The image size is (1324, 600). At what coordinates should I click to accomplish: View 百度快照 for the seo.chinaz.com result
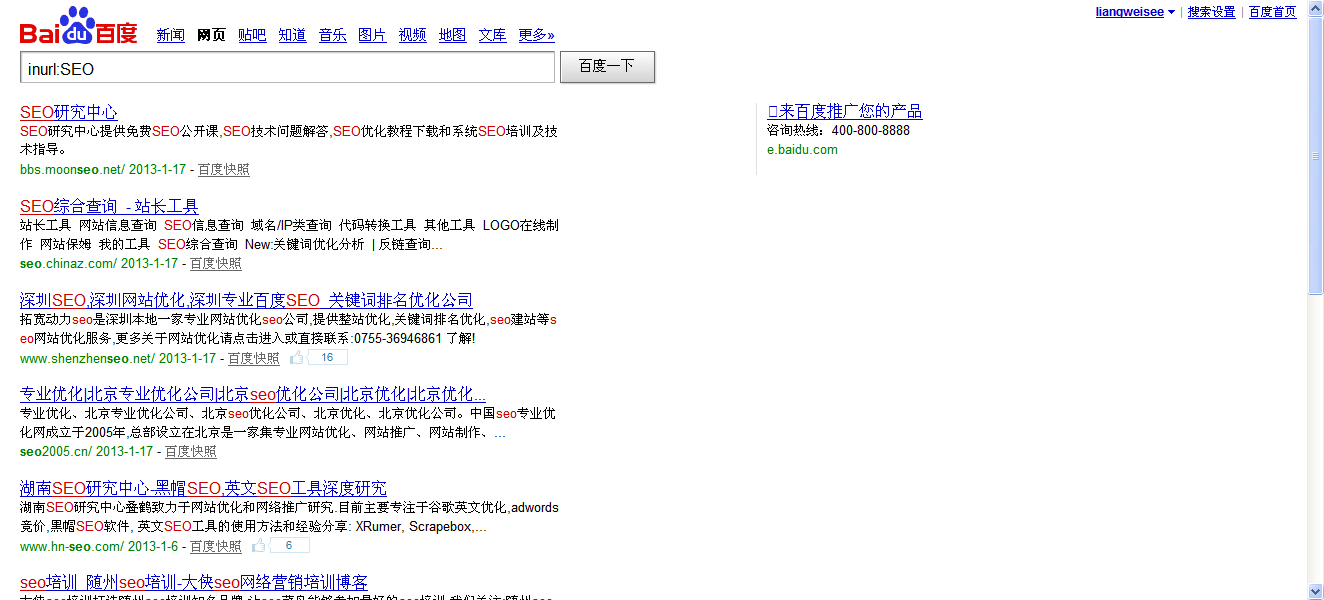click(x=216, y=264)
